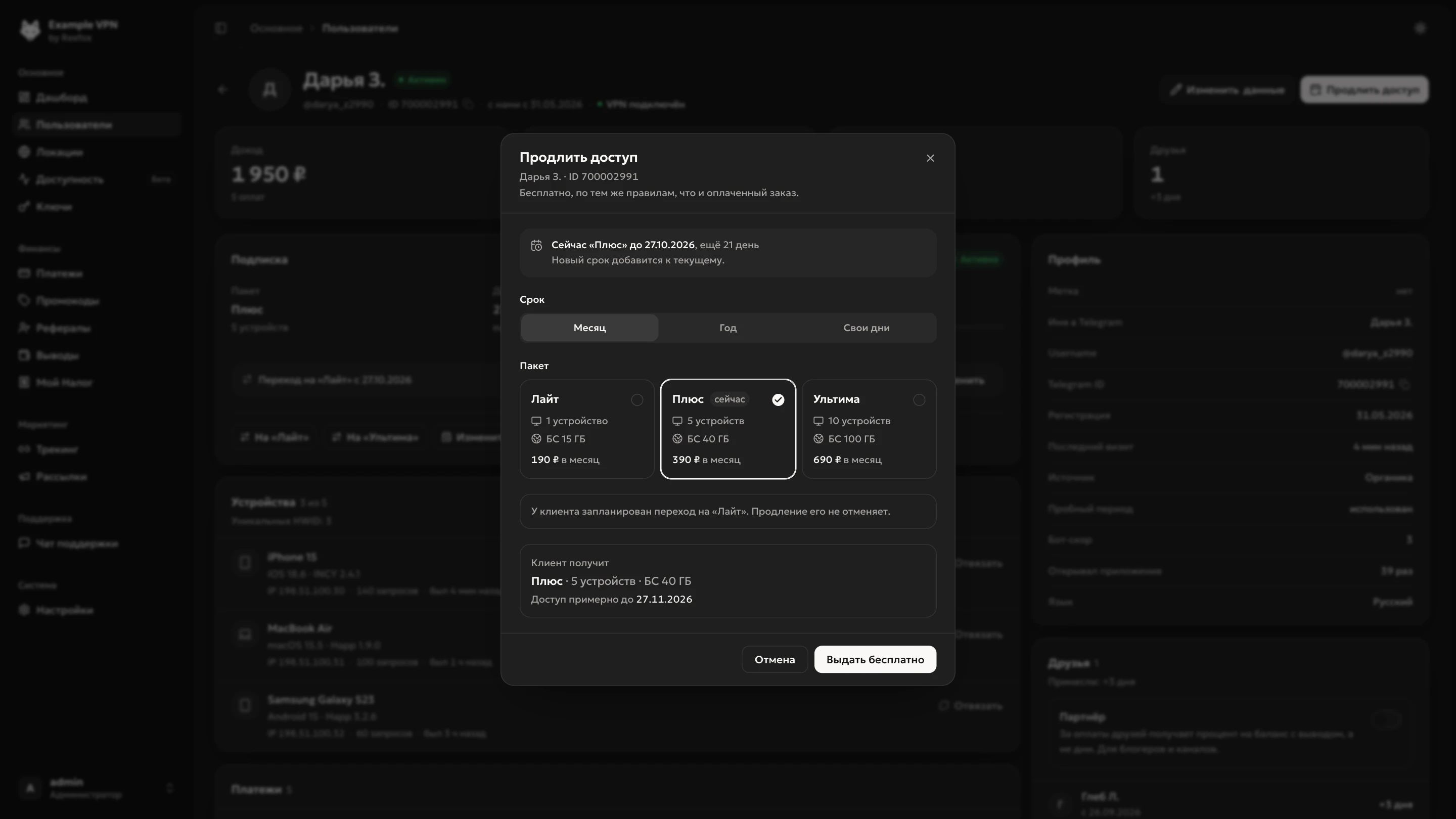1456x819 pixels.
Task: Open Дашборд in the background sidebar
Action: (97, 97)
